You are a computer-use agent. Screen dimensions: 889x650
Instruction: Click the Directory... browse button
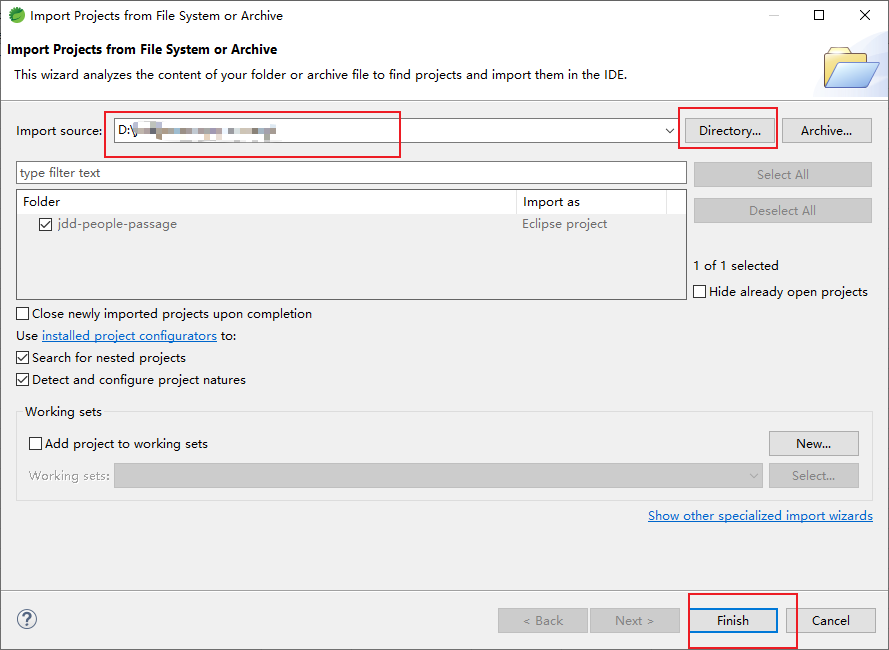pos(730,131)
